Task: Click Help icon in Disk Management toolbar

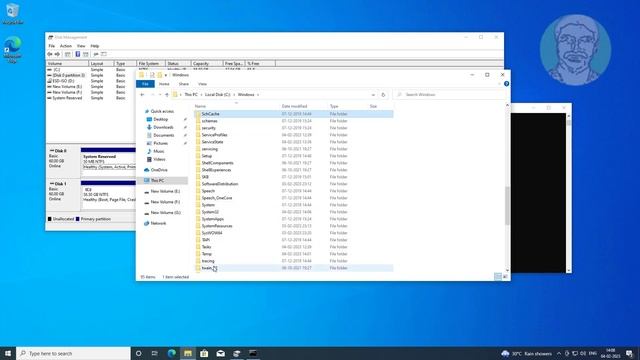Action: [x=78, y=54]
